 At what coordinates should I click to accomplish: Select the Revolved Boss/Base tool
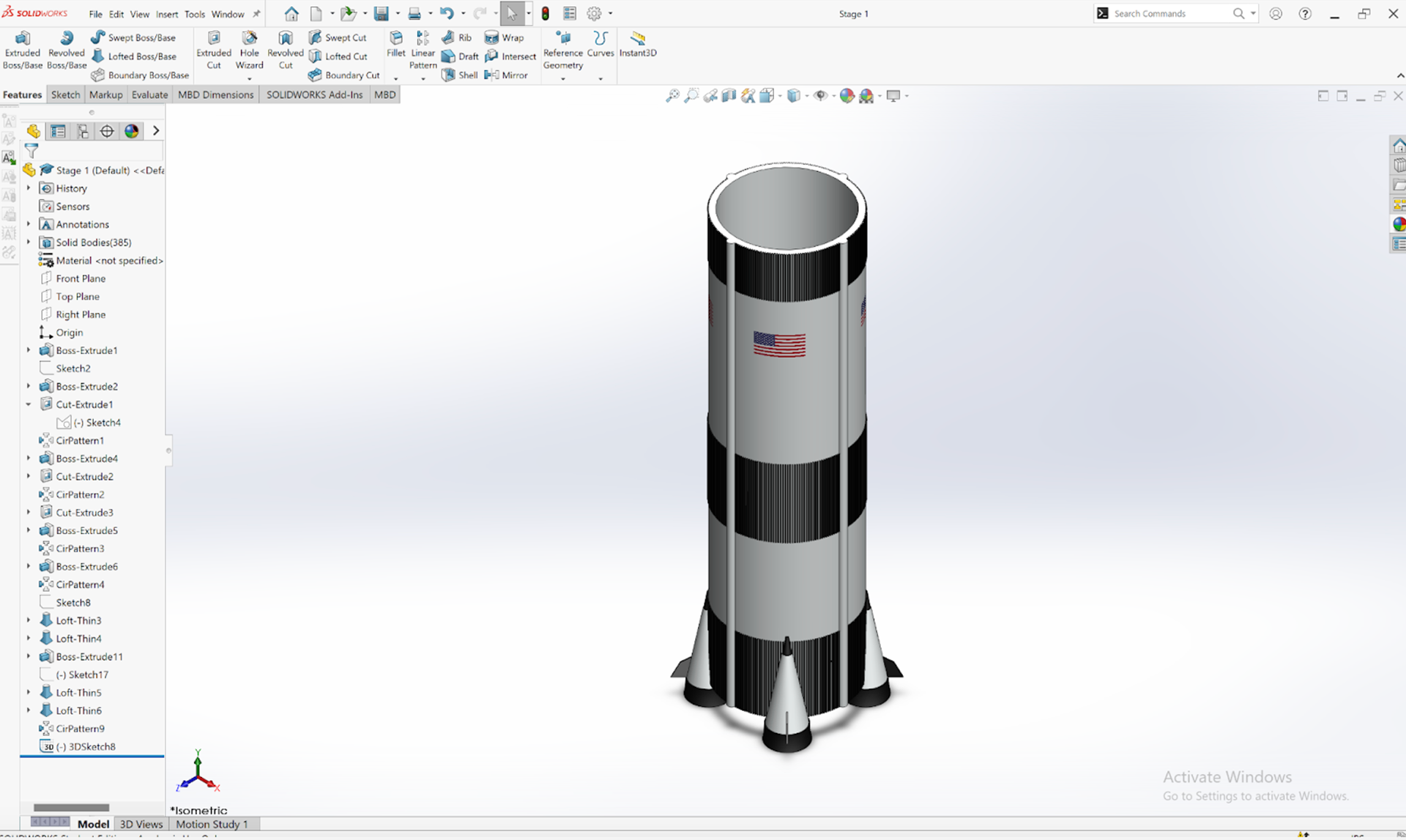(67, 50)
